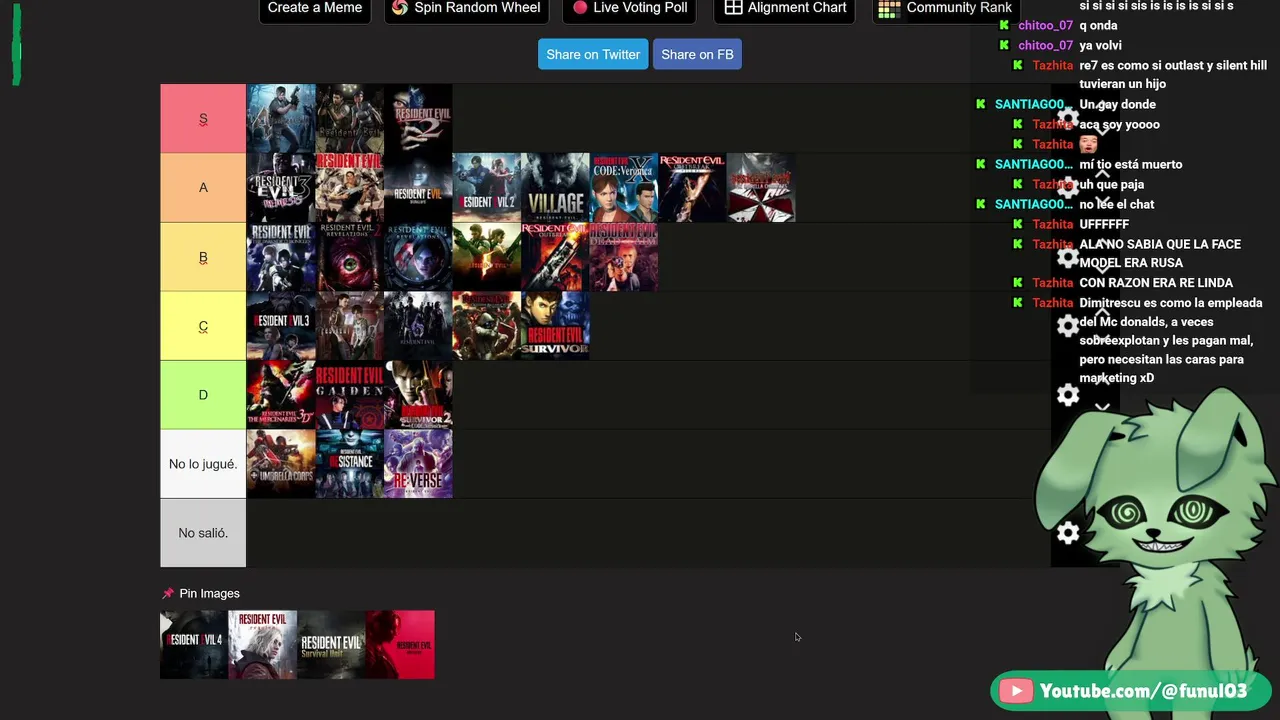
Task: Move A tier row up with chevron
Action: (1102, 174)
